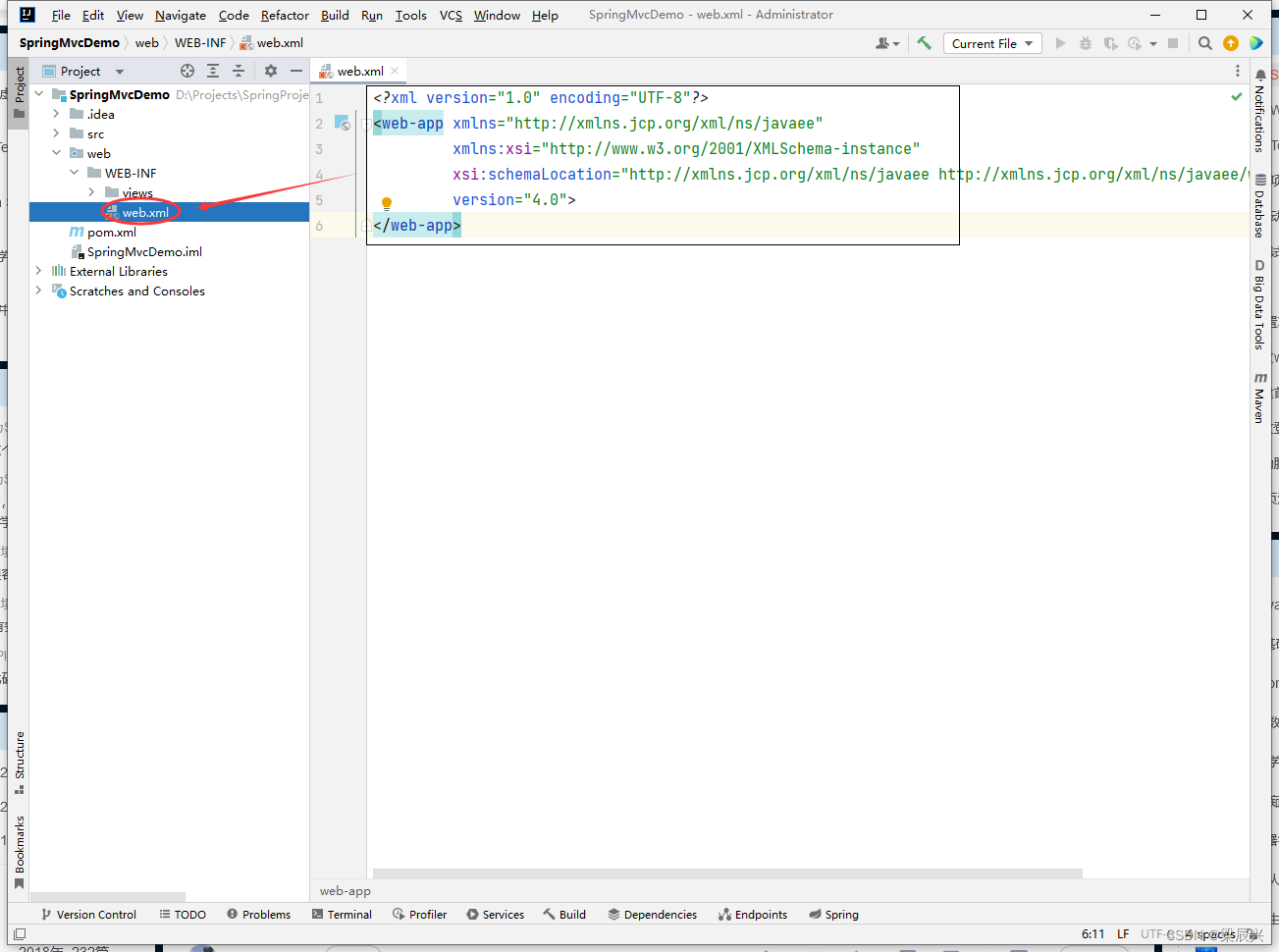This screenshot has height=952, width=1279.
Task: Click the Profile run icon in toolbar
Action: (x=1136, y=43)
